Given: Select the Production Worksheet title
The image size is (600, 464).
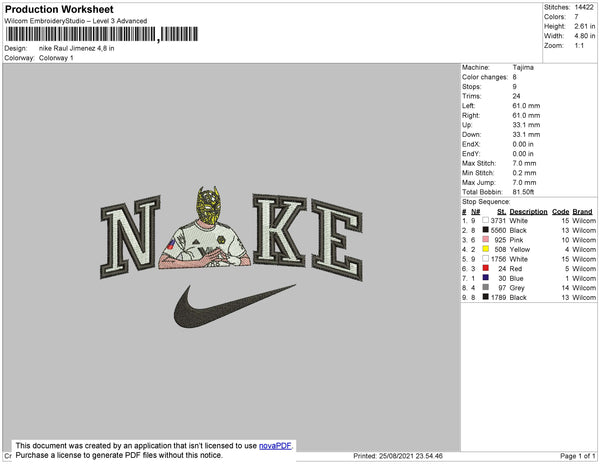Looking at the screenshot, I should (x=59, y=9).
